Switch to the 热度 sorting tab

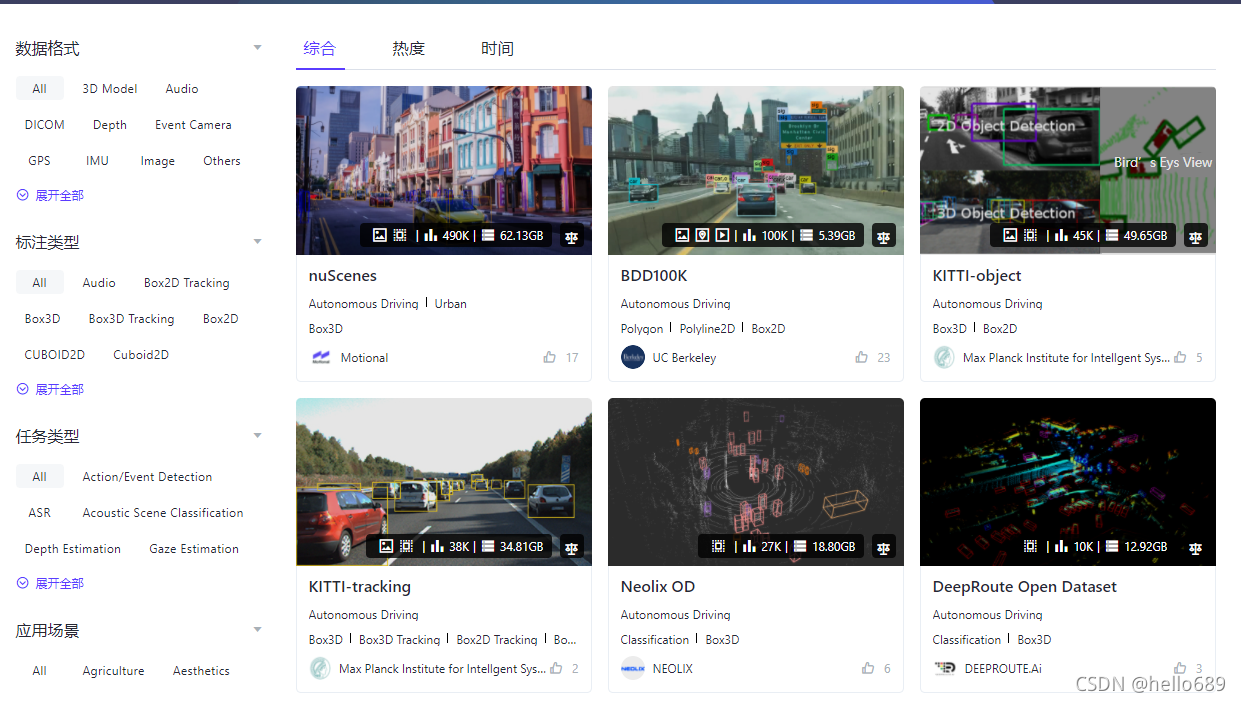408,48
